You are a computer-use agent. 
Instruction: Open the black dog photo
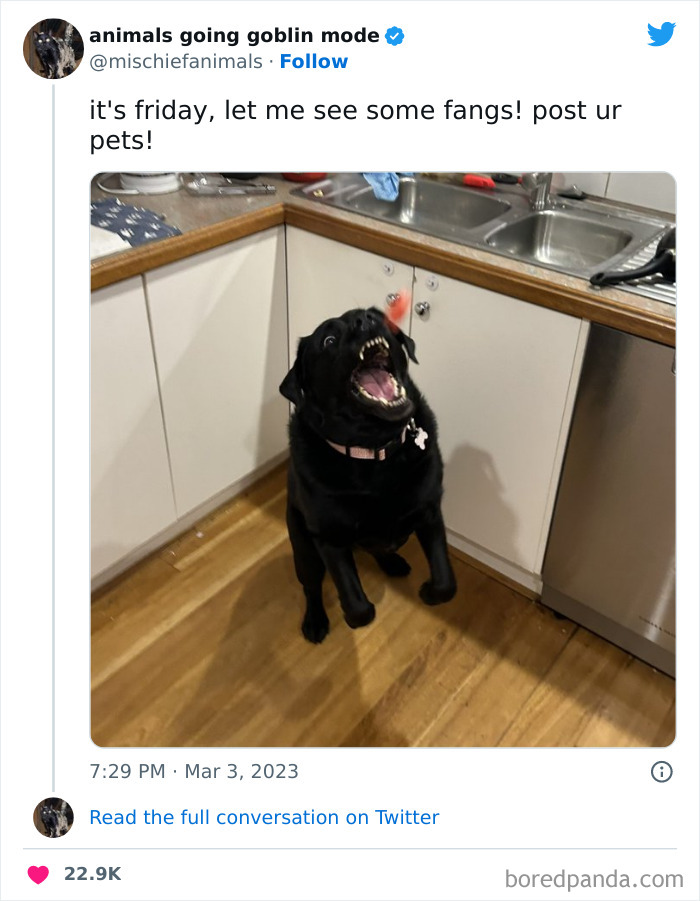383,460
